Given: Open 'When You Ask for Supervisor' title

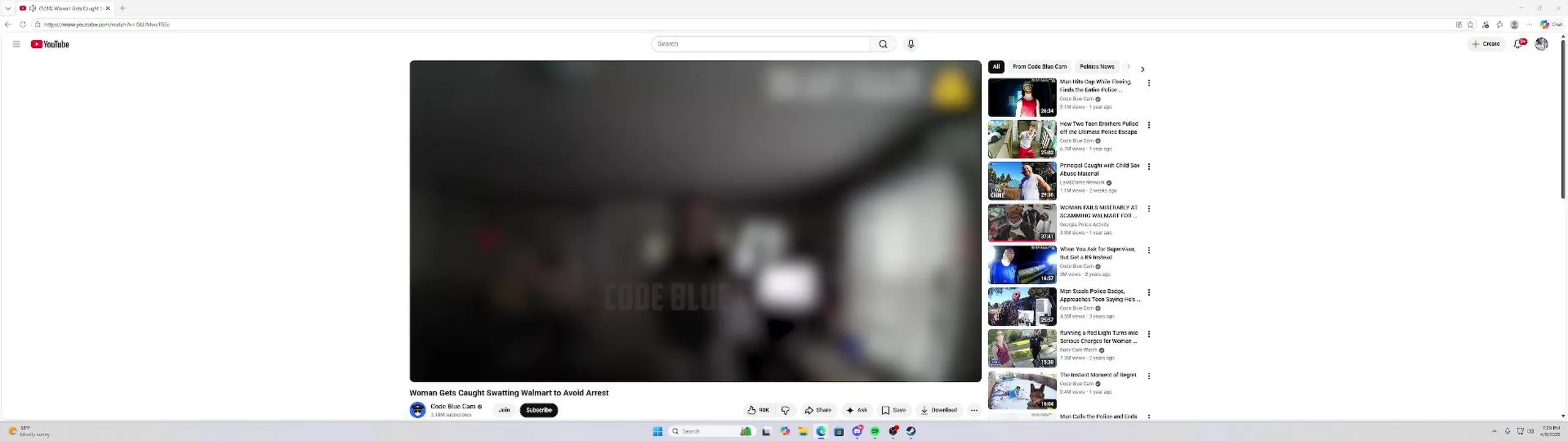Looking at the screenshot, I should coord(1098,253).
